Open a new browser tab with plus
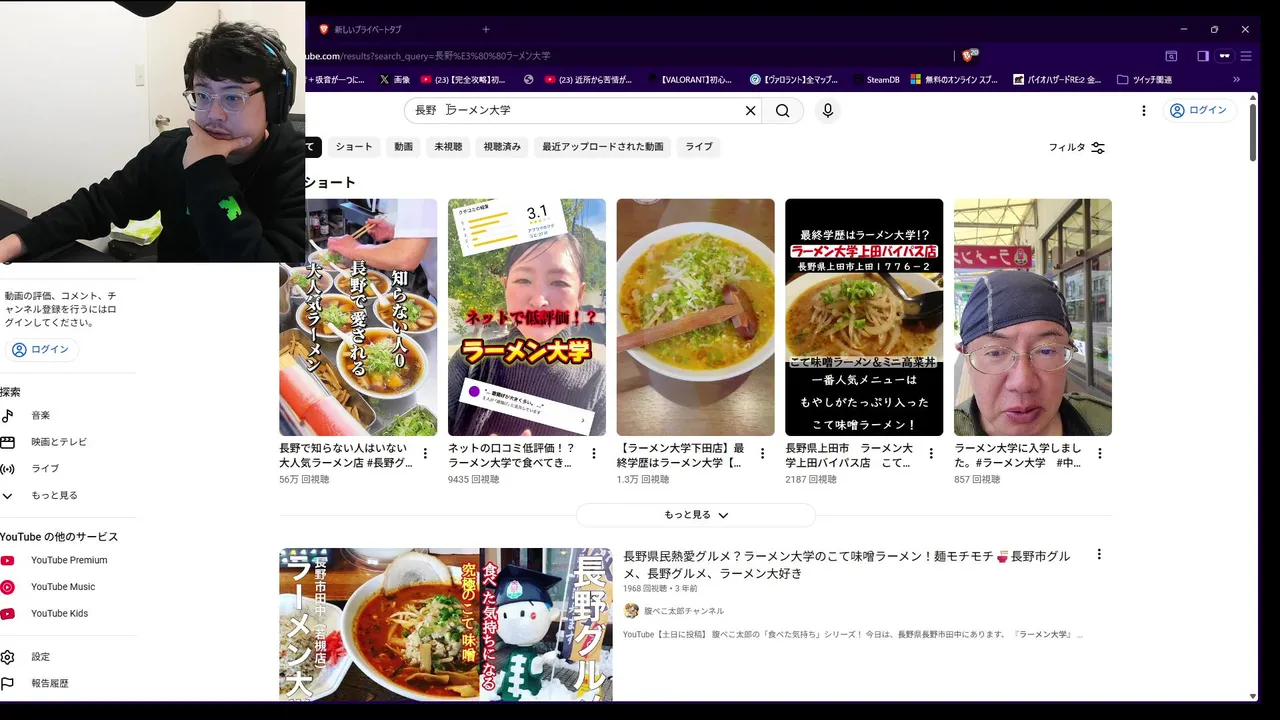Screen dimensions: 1280x720 tap(486, 30)
